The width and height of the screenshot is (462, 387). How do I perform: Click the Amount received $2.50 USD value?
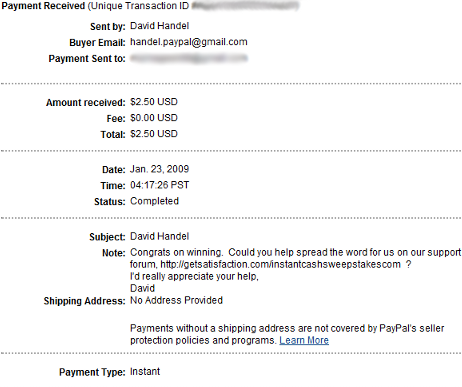click(154, 102)
